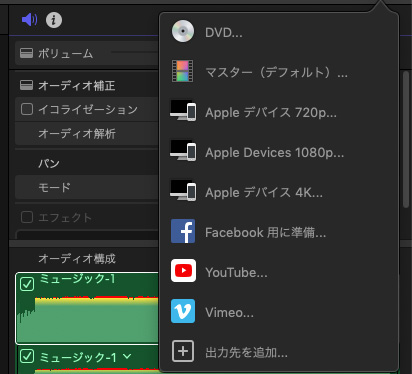This screenshot has width=412, height=374.
Task: Click the DVD disc icon
Action: click(183, 31)
